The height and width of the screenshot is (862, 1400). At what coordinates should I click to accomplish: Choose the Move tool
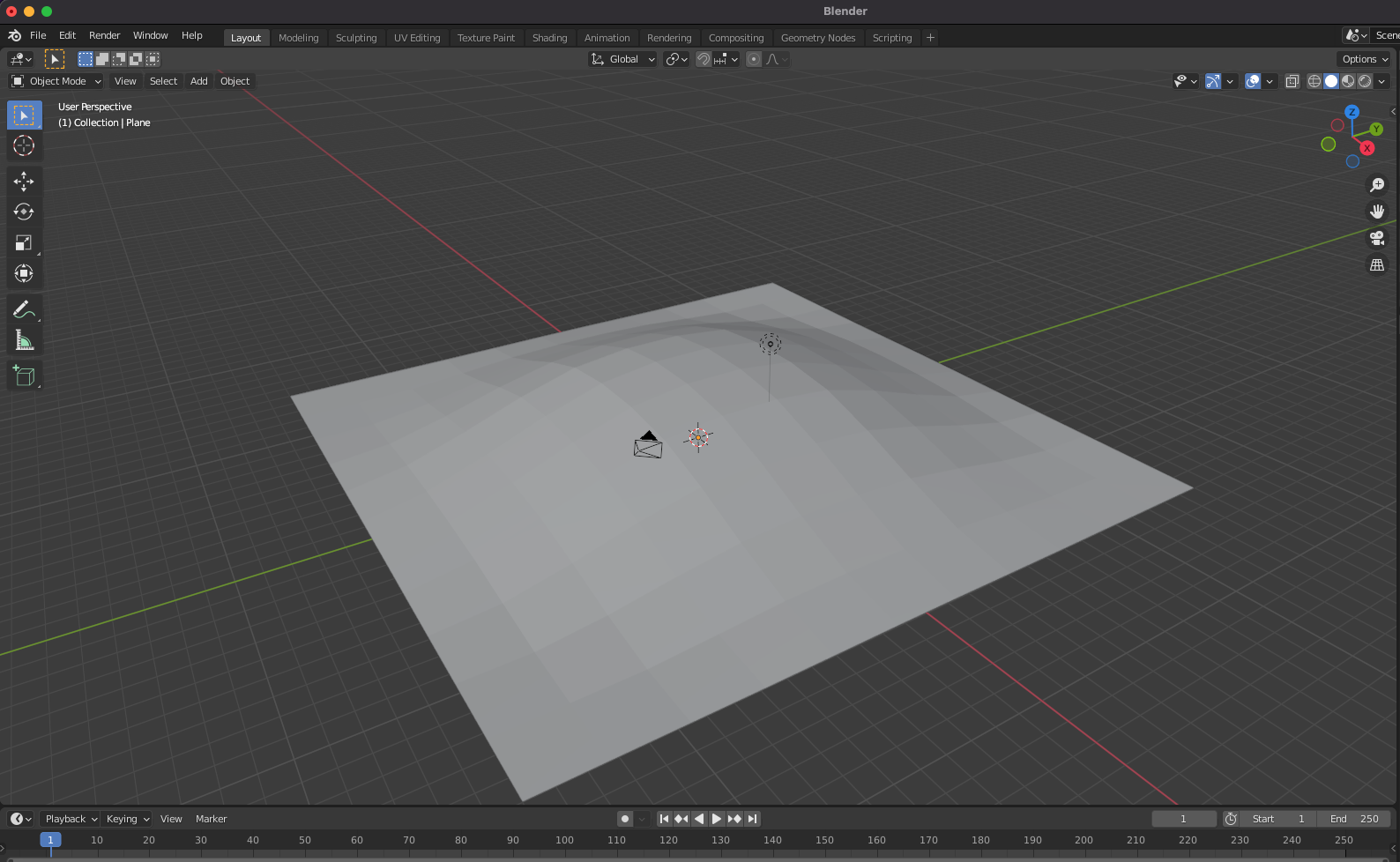(x=24, y=182)
